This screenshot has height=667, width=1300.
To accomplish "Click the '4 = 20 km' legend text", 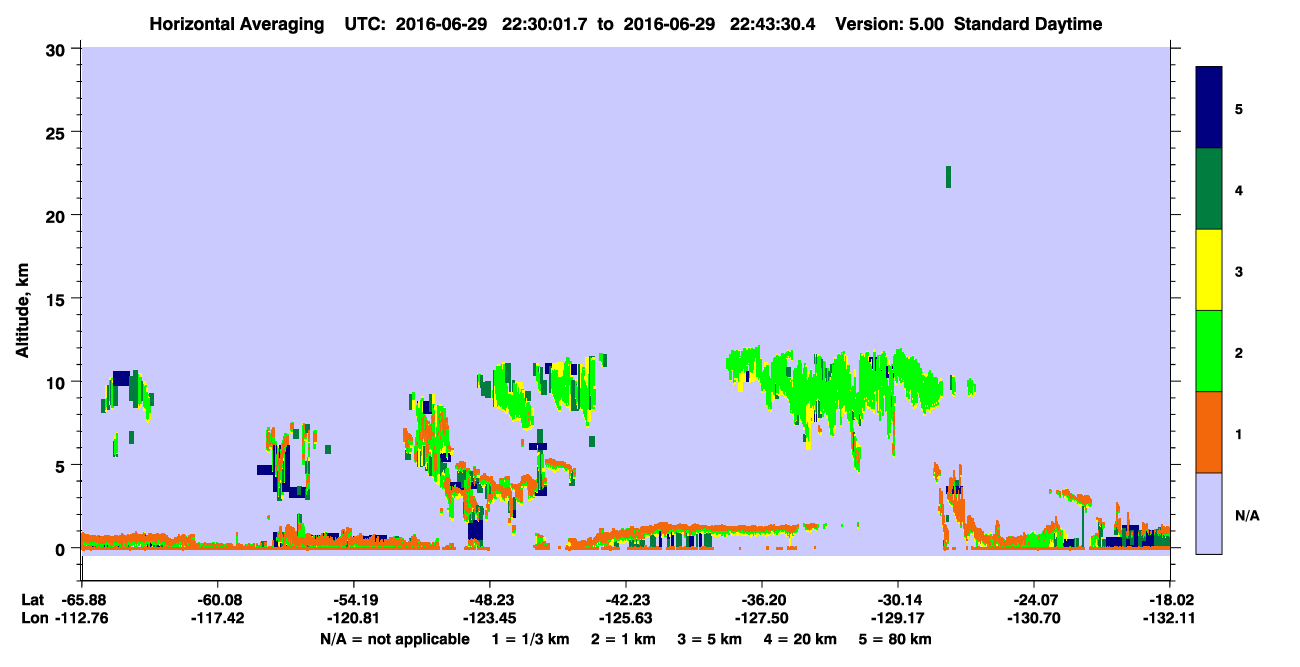I will tap(800, 639).
